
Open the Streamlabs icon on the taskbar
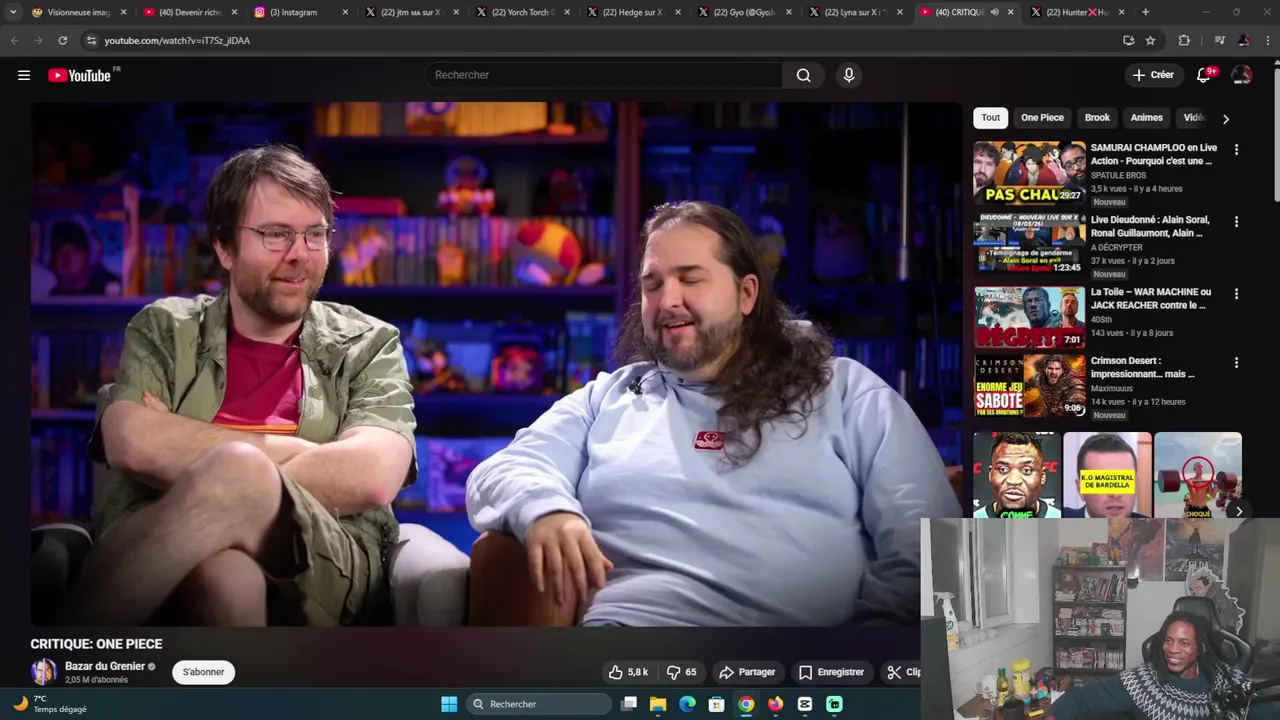834,704
